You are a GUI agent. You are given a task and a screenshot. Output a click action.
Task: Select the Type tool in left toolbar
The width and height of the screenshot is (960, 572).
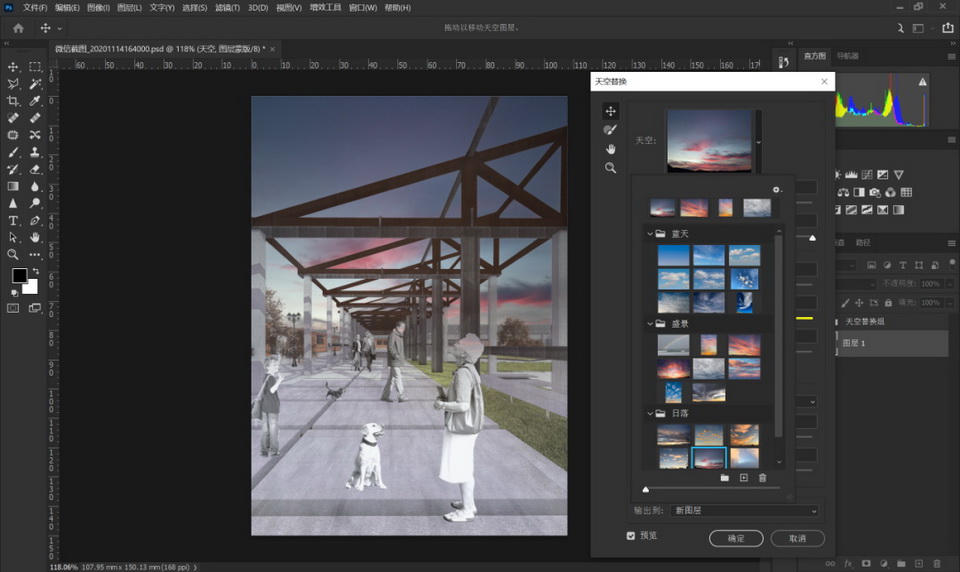[x=14, y=220]
